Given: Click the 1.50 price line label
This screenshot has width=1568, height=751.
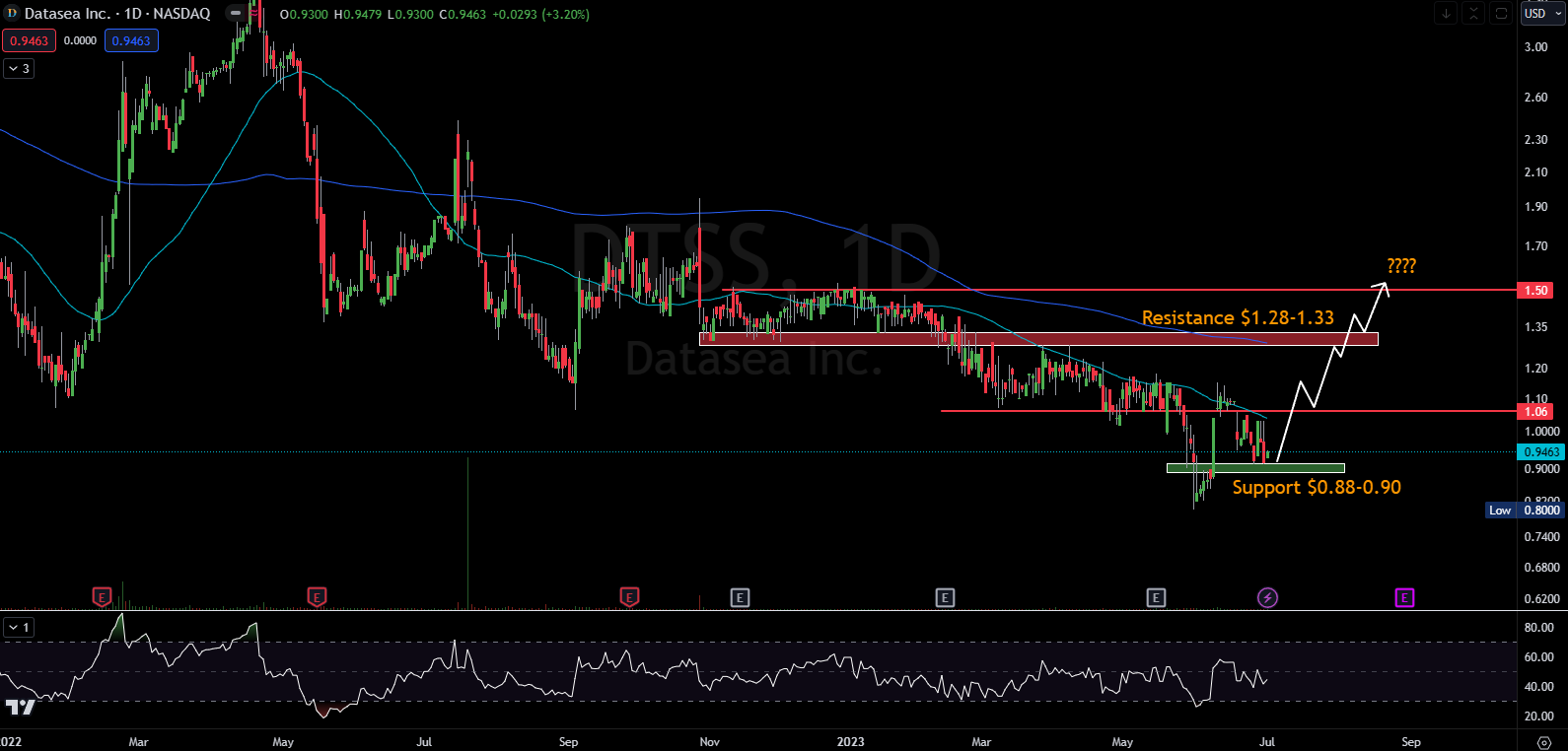Looking at the screenshot, I should pos(1535,291).
